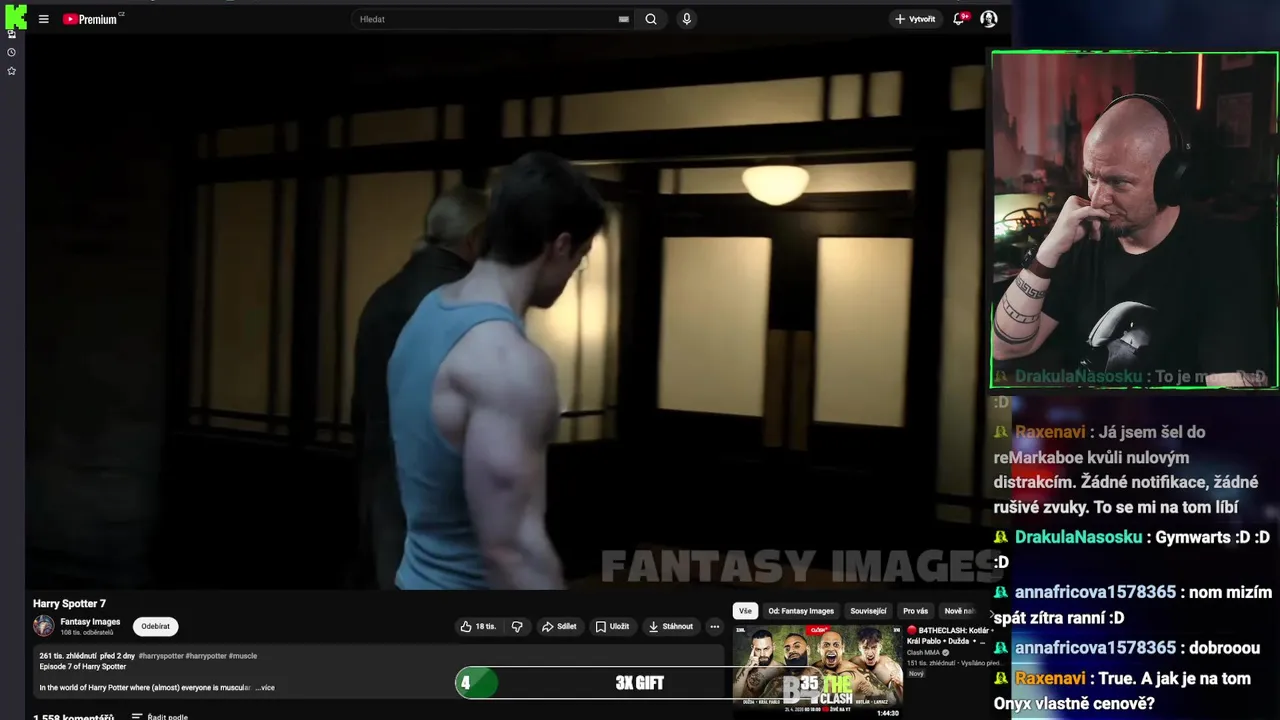Subscribe with the Odebírat button

click(155, 627)
